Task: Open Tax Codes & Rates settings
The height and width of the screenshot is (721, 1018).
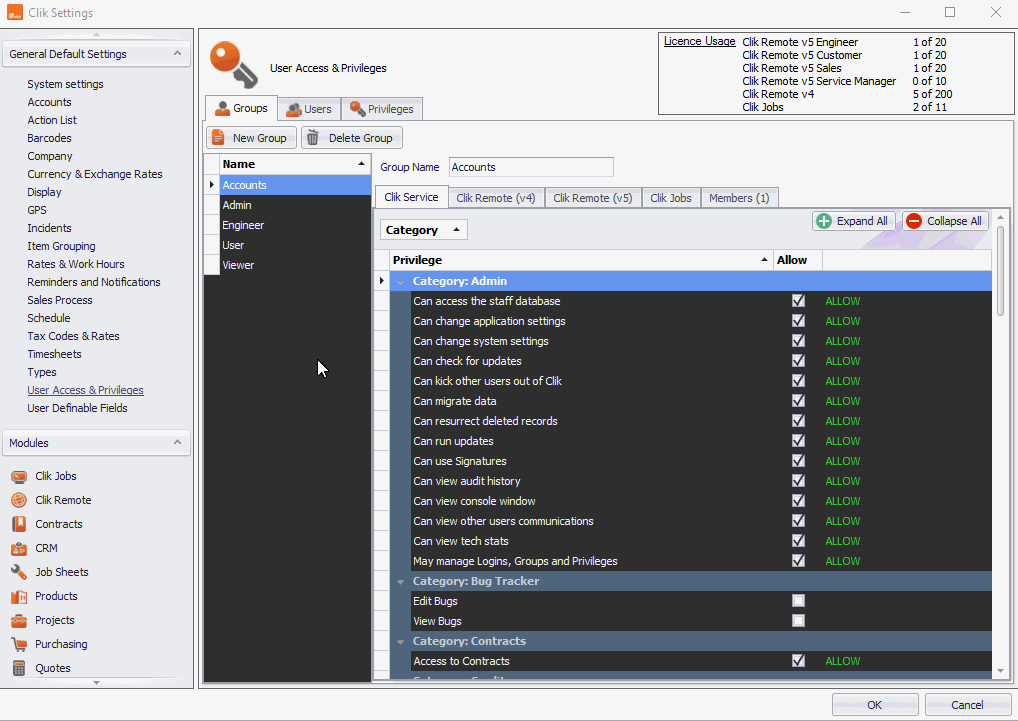Action: pos(73,336)
